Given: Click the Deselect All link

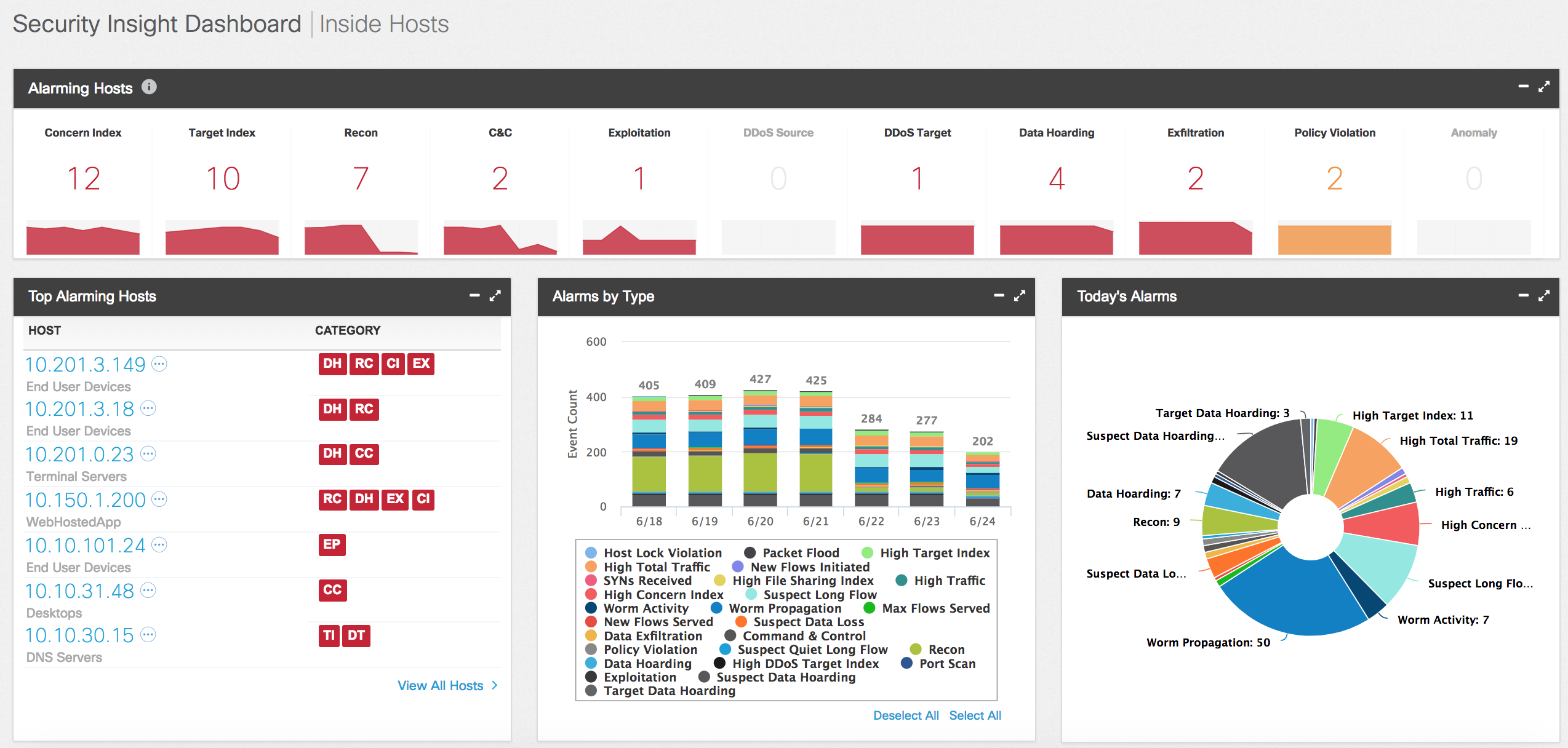Looking at the screenshot, I should pyautogui.click(x=905, y=715).
